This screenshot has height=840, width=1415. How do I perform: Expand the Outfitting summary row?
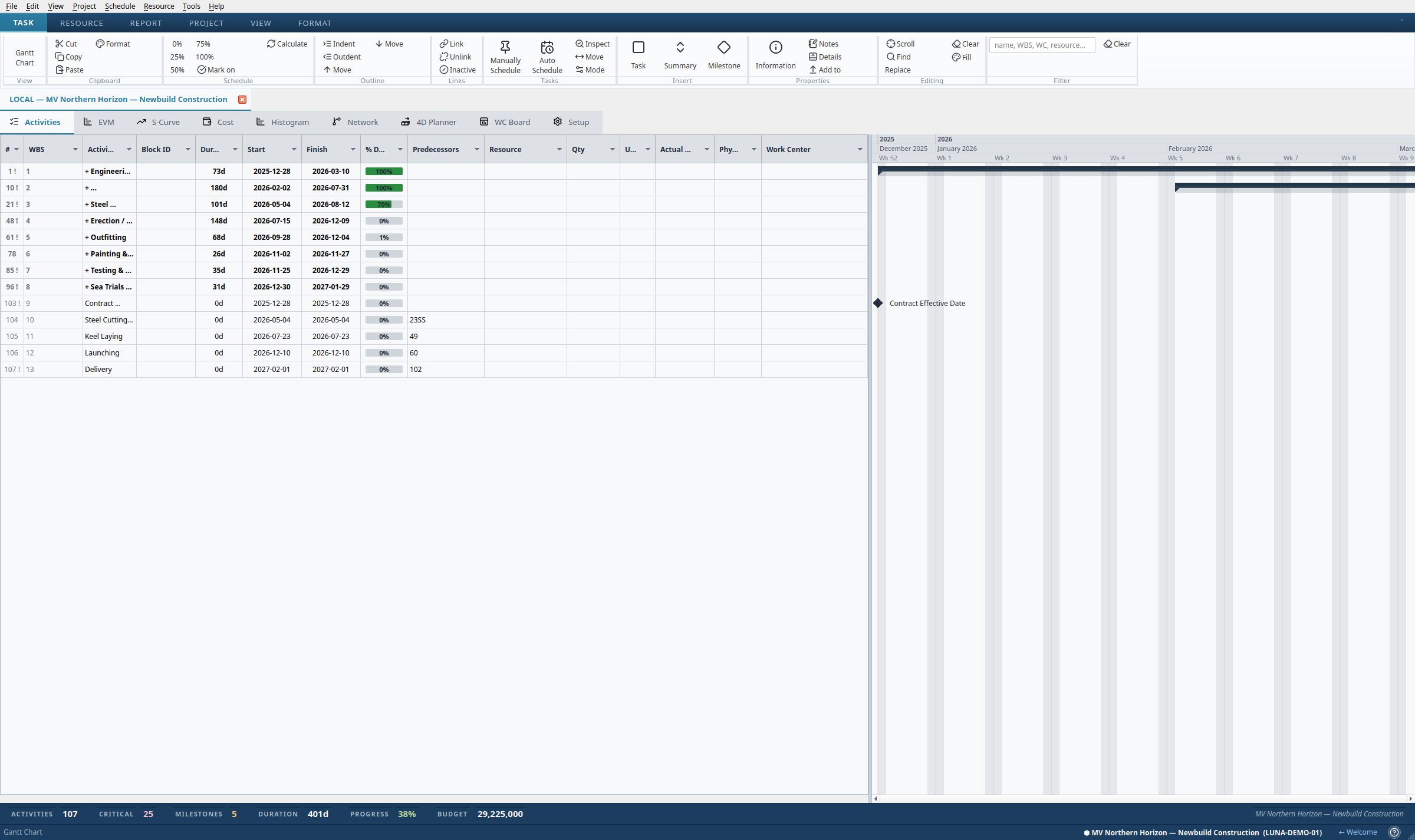[x=87, y=237]
